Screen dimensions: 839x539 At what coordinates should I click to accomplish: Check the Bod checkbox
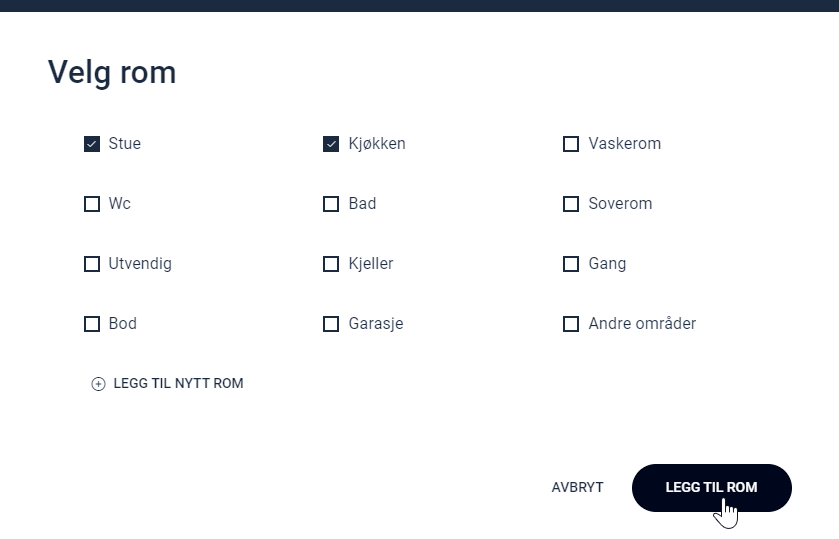click(92, 324)
